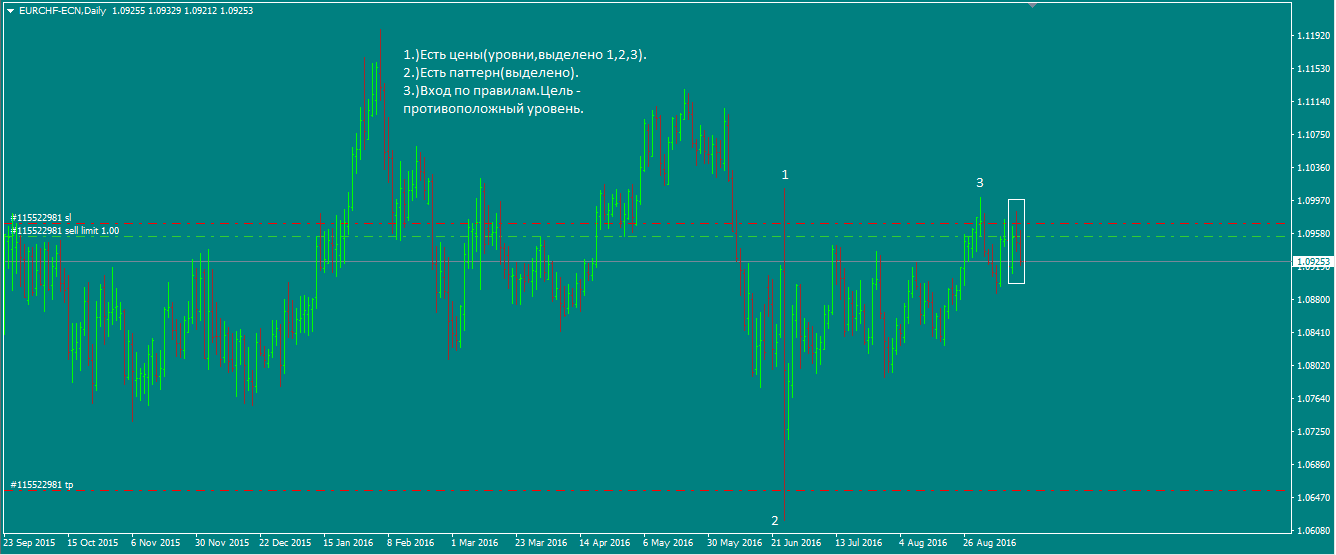Click the 1.06080 price scale label

1312,531
